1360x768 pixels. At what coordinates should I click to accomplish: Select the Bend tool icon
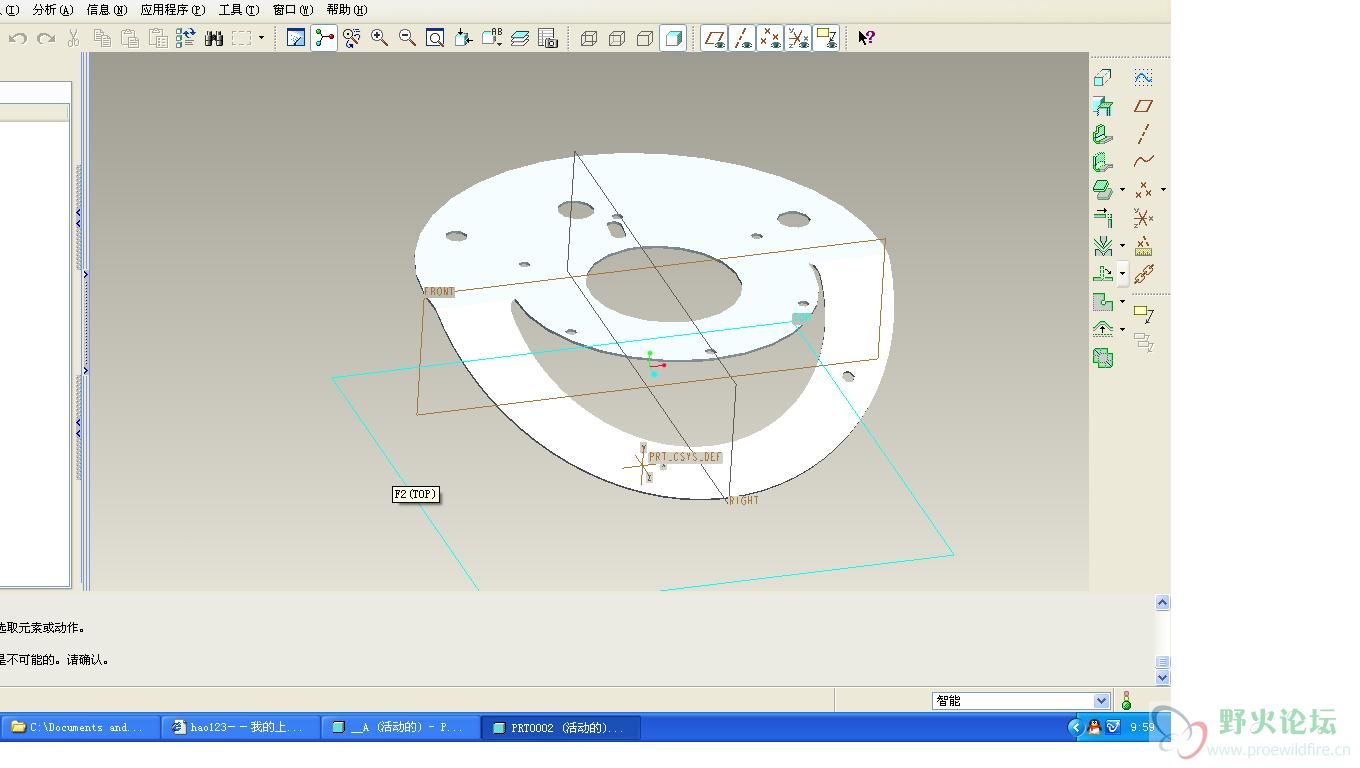[1102, 245]
